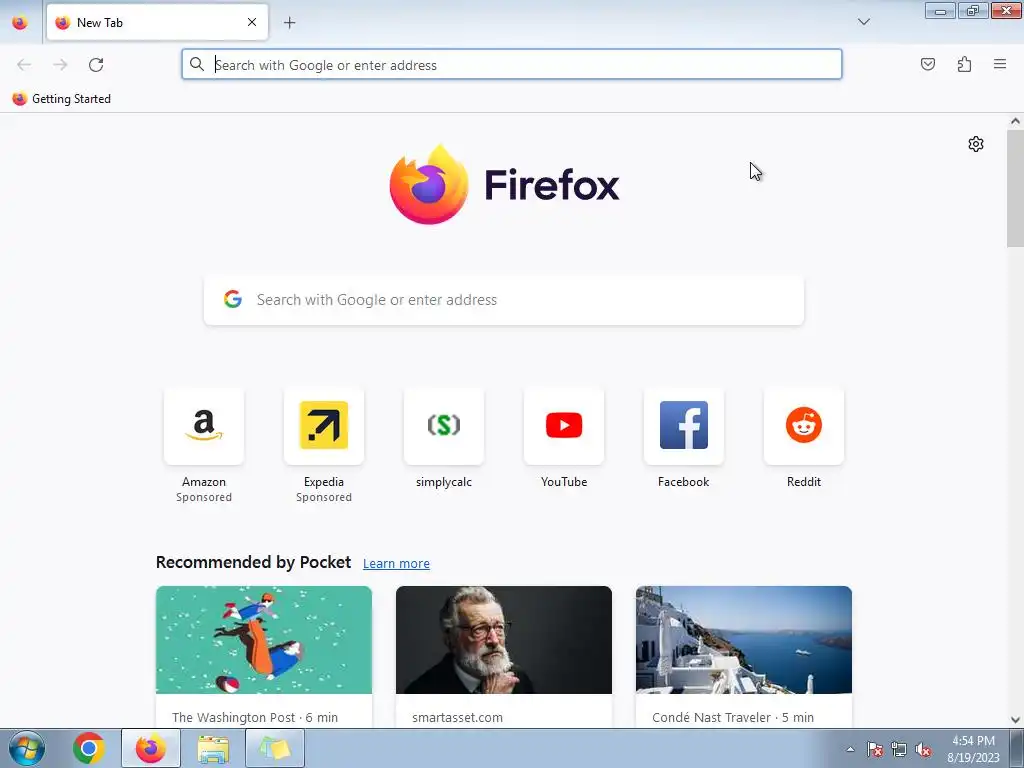Launch Chrome from the taskbar
Image resolution: width=1024 pixels, height=768 pixels.
pos(89,748)
